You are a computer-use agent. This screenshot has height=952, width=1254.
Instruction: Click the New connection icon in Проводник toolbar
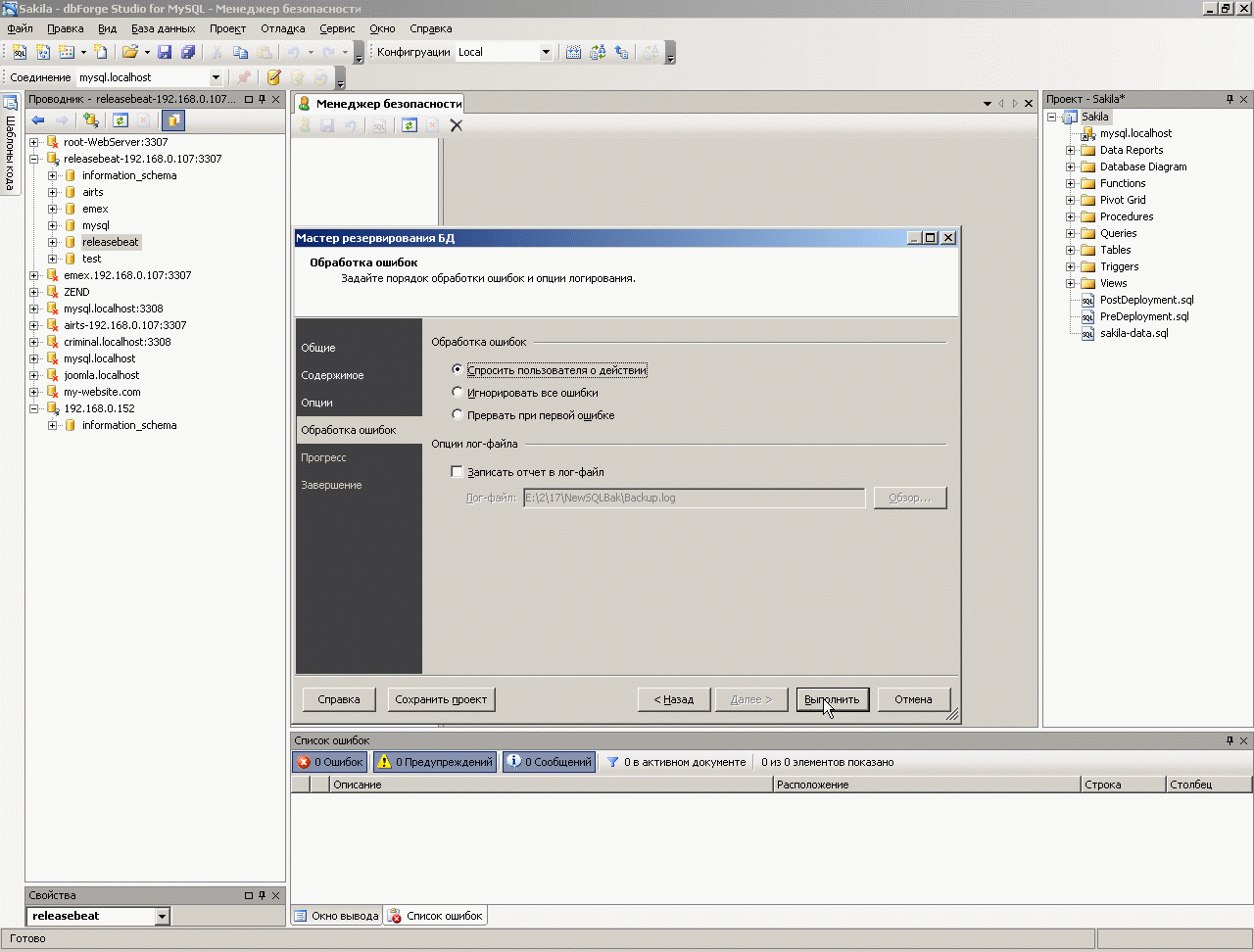(91, 120)
